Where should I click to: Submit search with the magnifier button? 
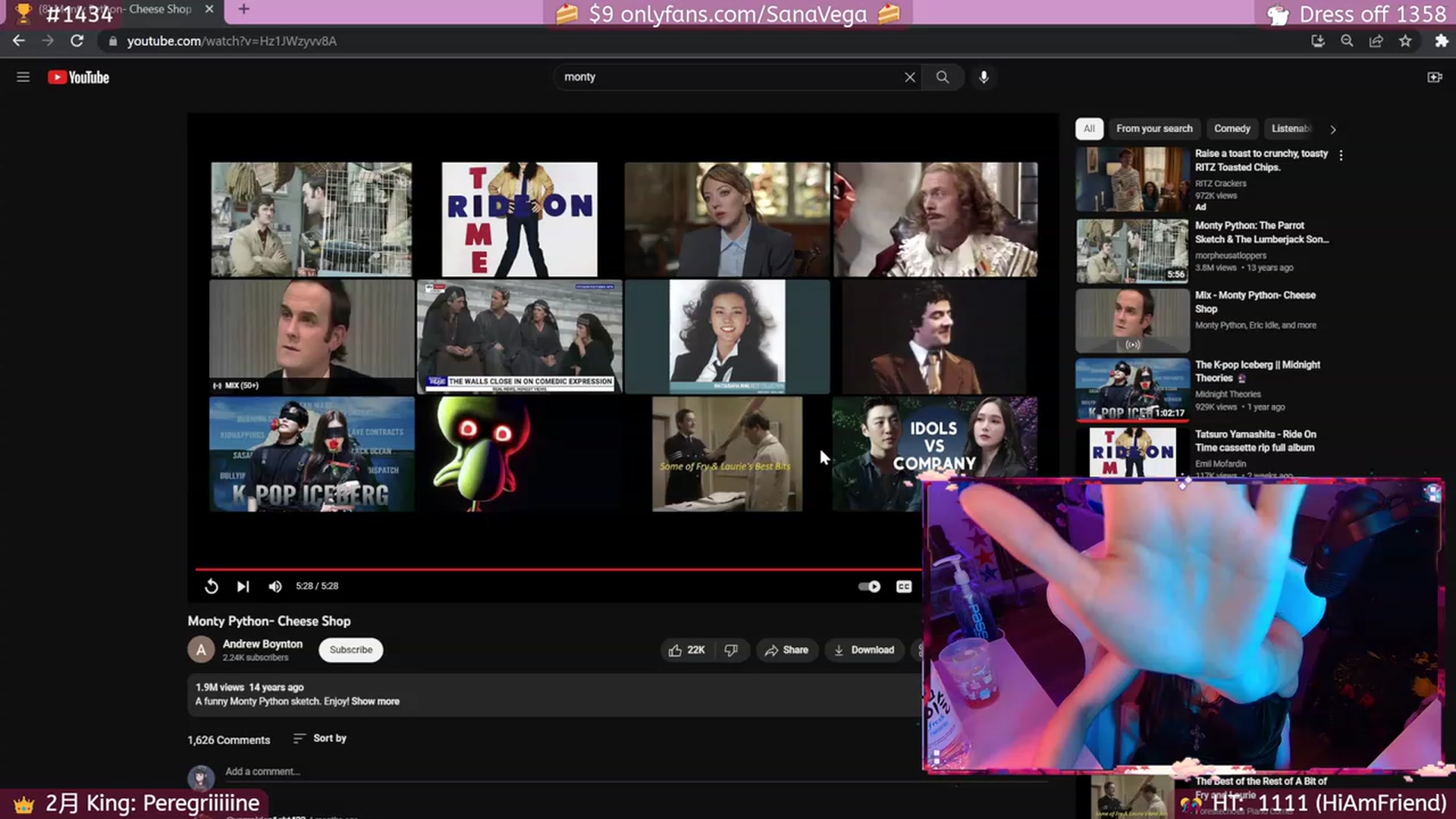[x=943, y=77]
